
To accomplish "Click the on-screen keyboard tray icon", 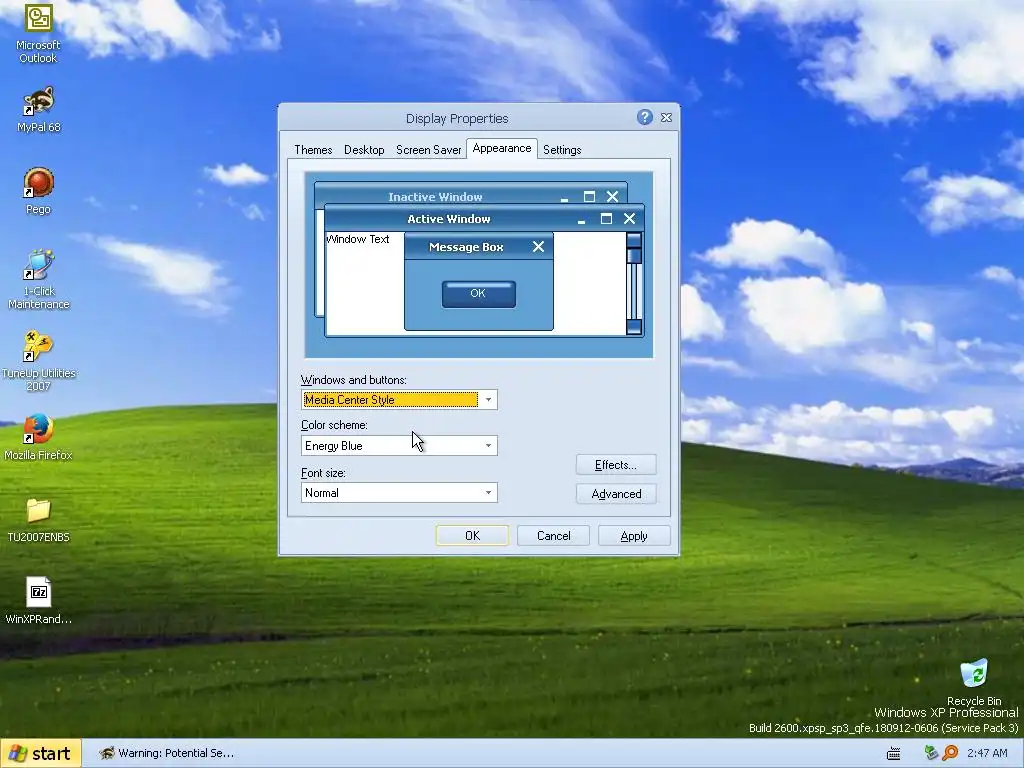I will [x=893, y=754].
